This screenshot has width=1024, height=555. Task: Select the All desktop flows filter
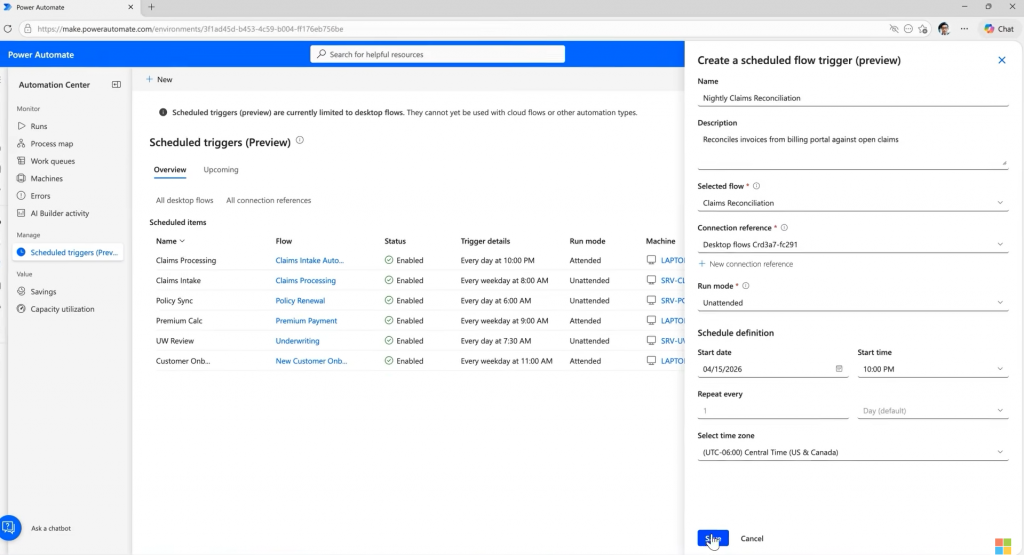click(184, 200)
